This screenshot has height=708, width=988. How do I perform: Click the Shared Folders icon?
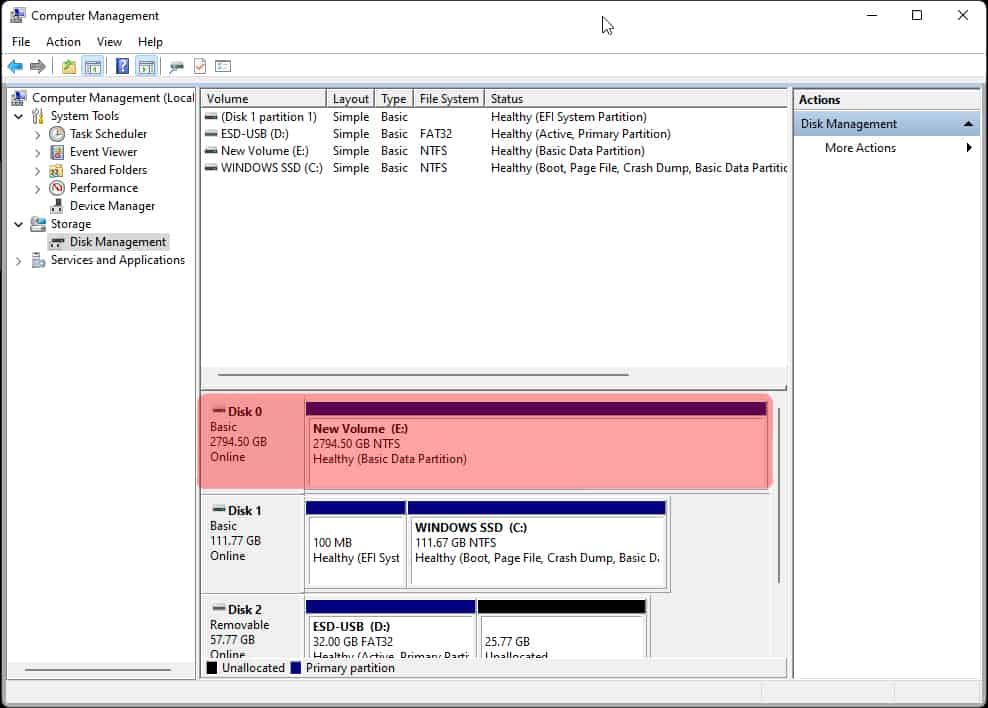(57, 170)
